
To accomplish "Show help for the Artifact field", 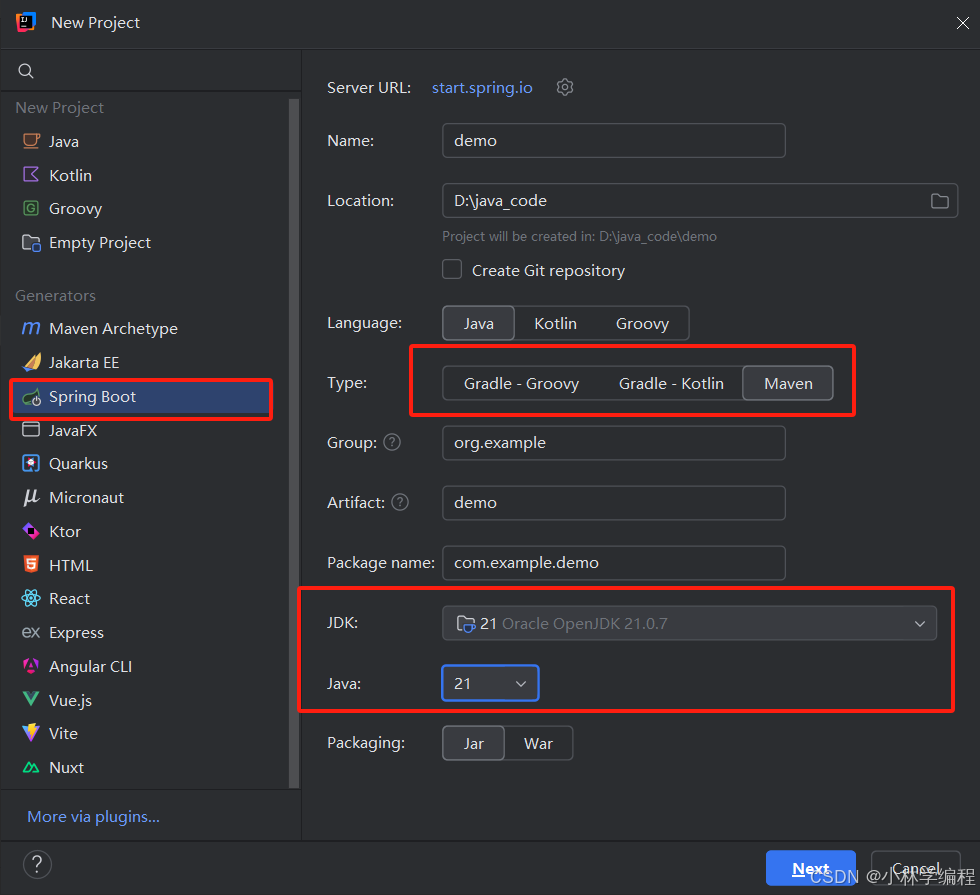I will [400, 502].
